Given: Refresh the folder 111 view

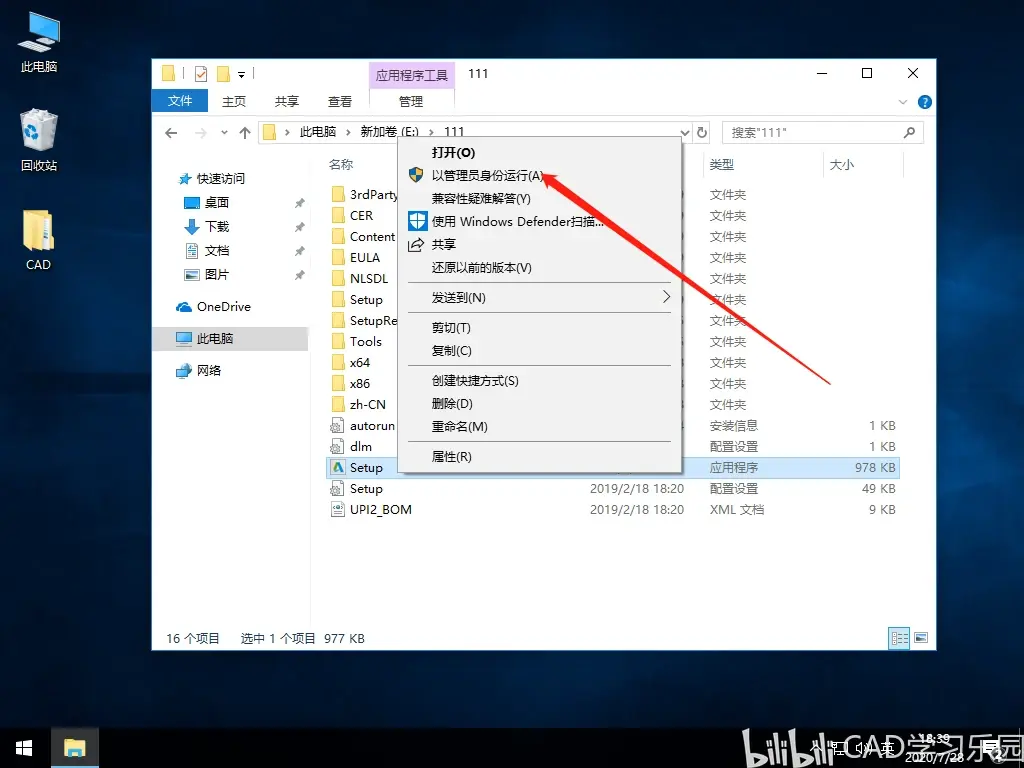Looking at the screenshot, I should (702, 133).
